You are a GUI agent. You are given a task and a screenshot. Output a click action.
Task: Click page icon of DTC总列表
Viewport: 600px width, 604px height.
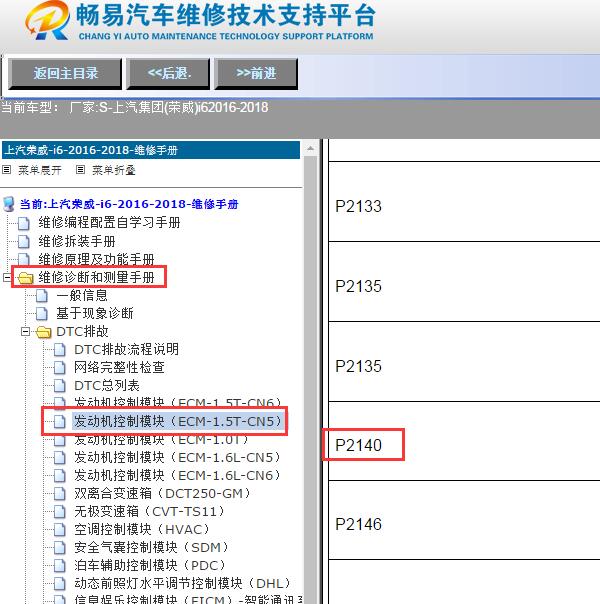pos(60,386)
